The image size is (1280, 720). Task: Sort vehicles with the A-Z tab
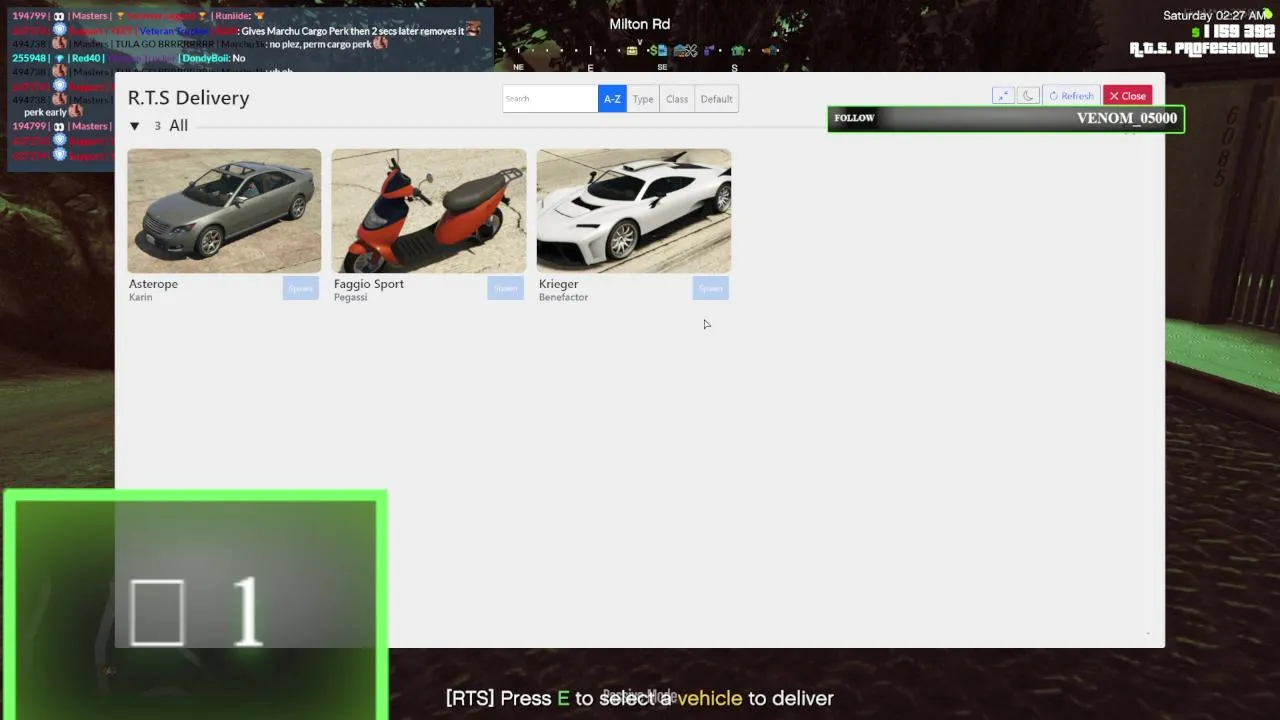612,99
